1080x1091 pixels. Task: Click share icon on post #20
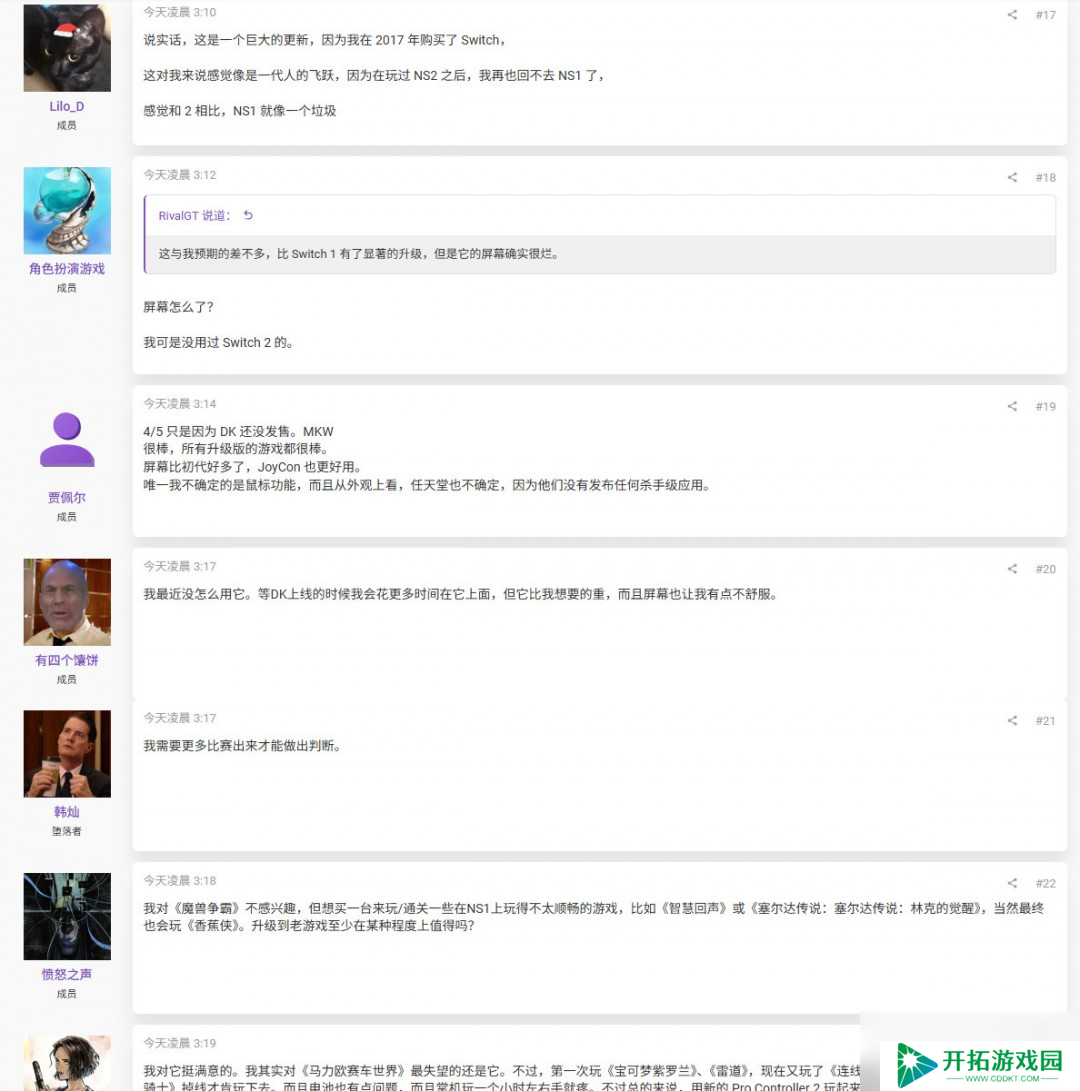pyautogui.click(x=1012, y=569)
